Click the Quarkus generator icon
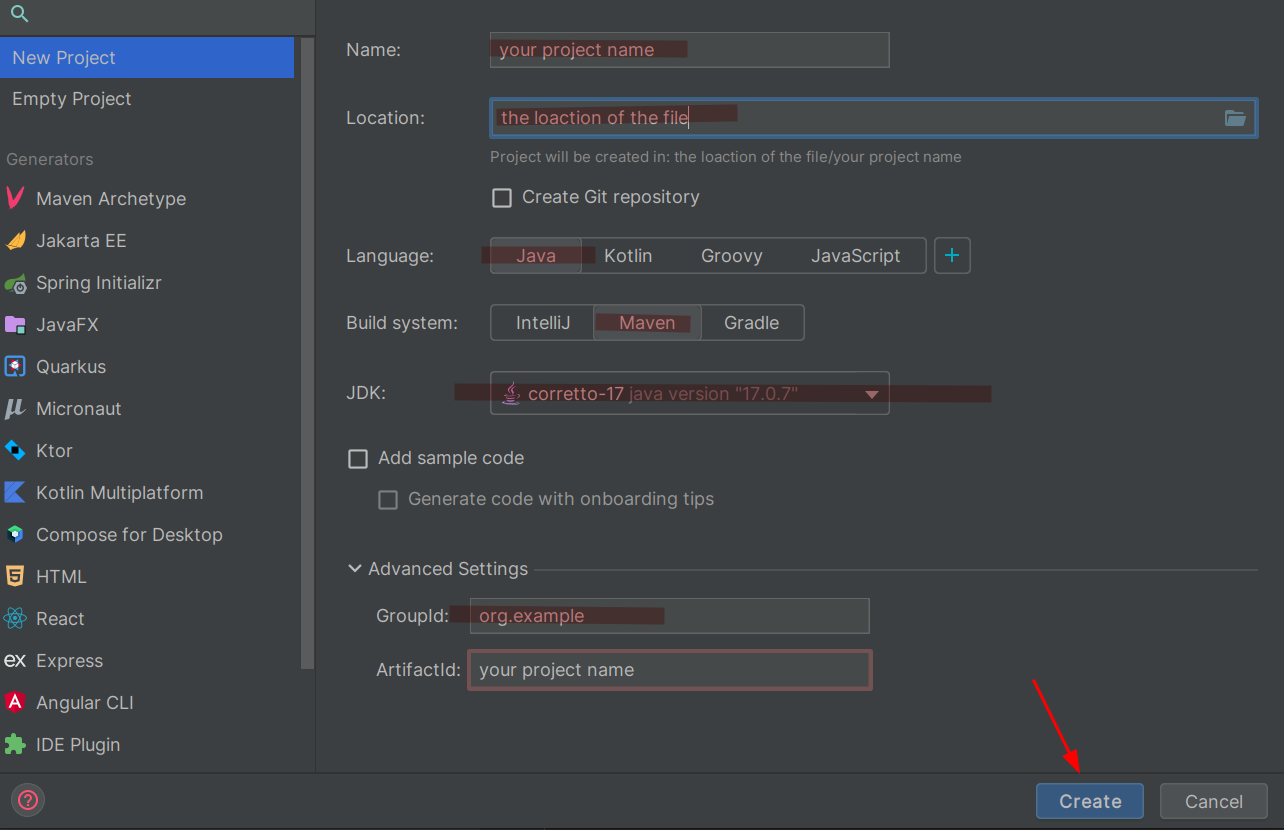The width and height of the screenshot is (1284, 830). 15,367
